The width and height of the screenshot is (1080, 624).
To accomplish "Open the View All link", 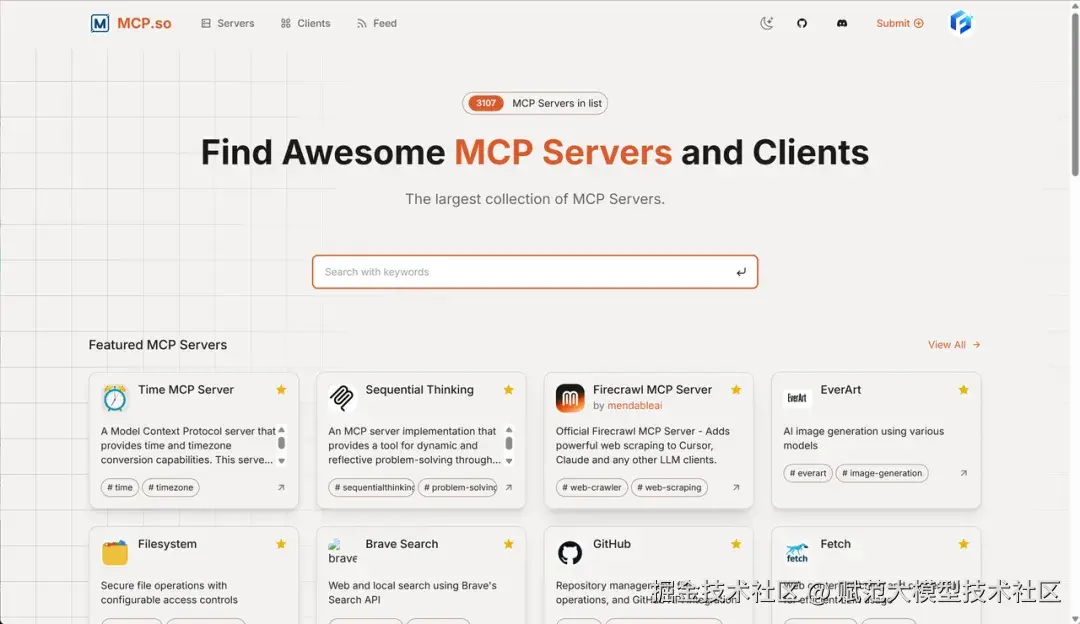I will (954, 345).
